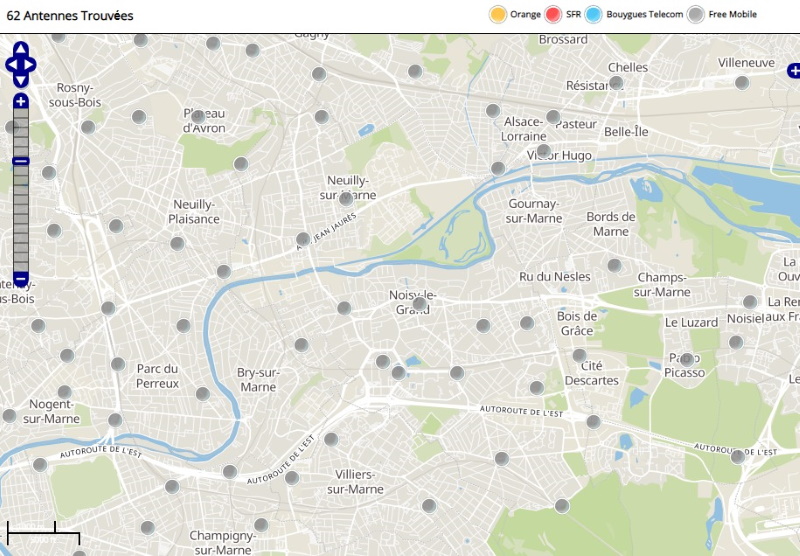The width and height of the screenshot is (800, 556).
Task: Expand the layer switcher plus on right edge
Action: pos(794,70)
